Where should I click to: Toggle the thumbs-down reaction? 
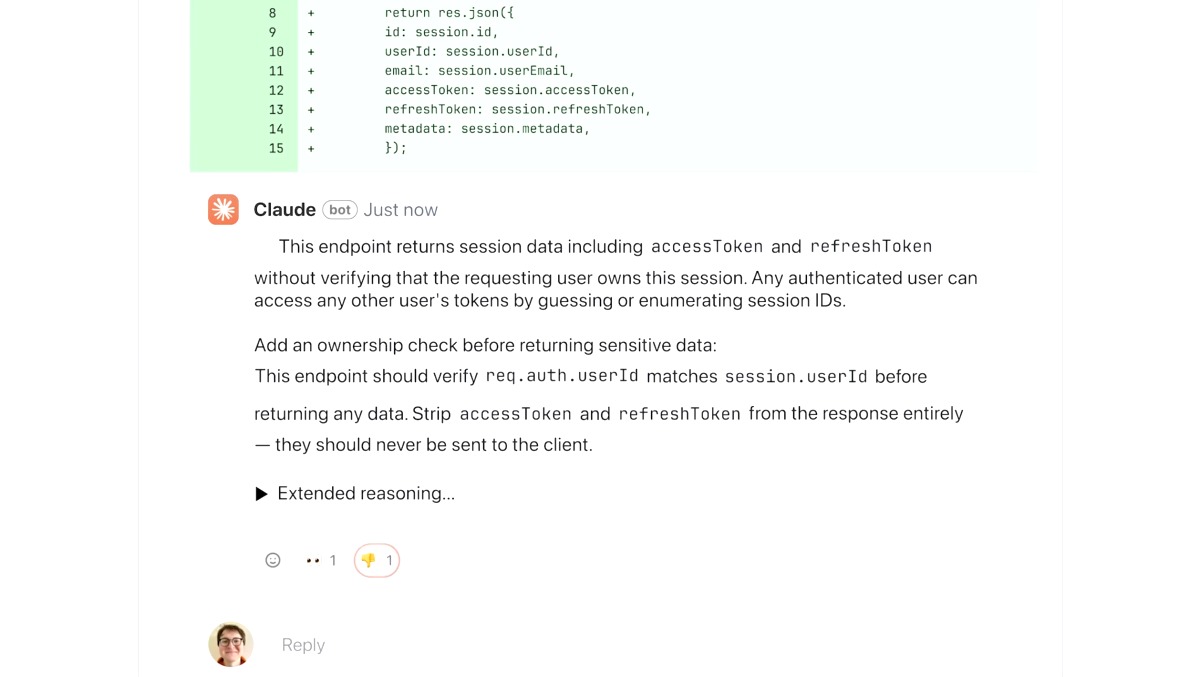pyautogui.click(x=377, y=560)
